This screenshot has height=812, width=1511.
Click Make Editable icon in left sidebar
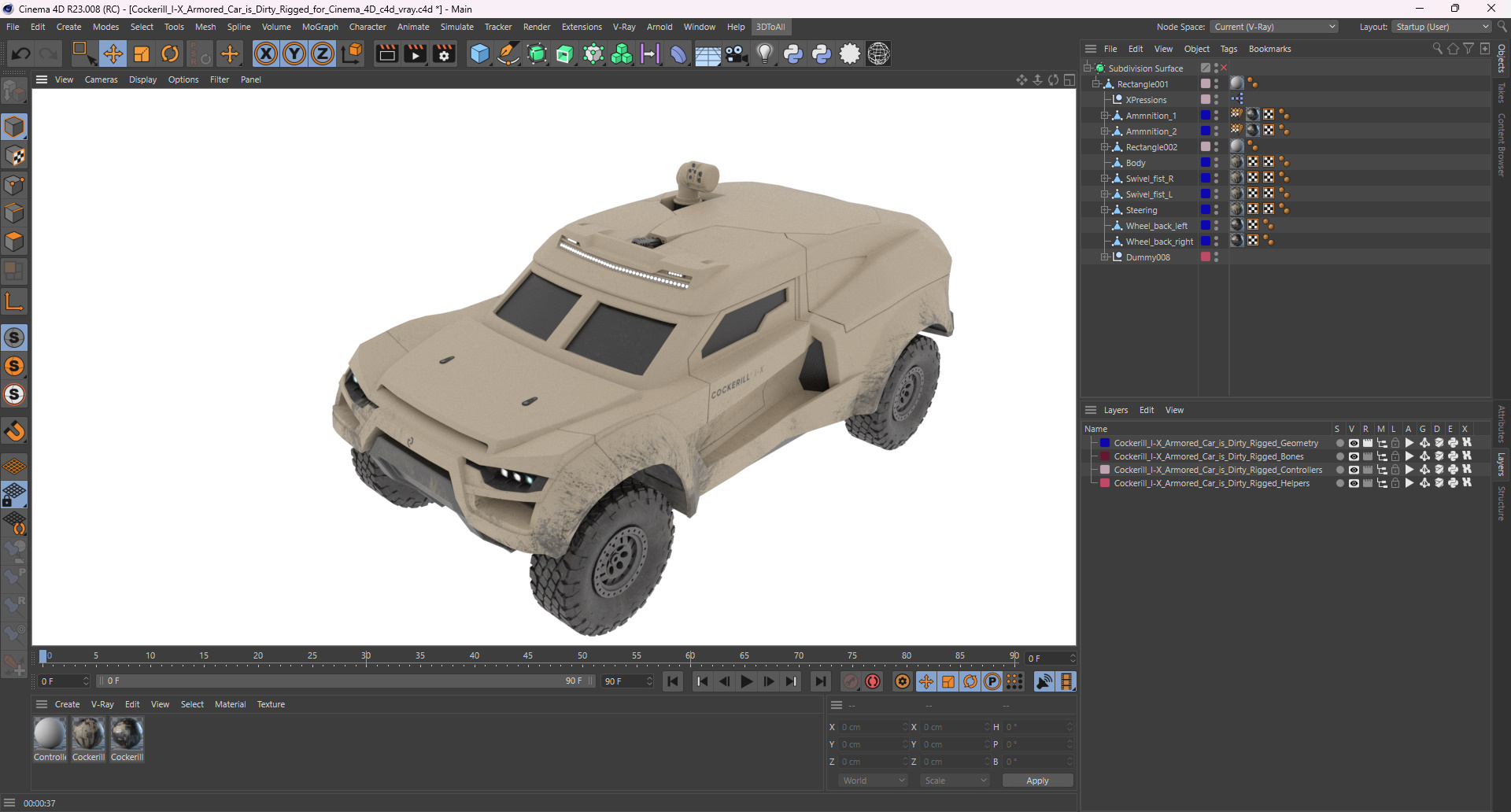pos(14,92)
